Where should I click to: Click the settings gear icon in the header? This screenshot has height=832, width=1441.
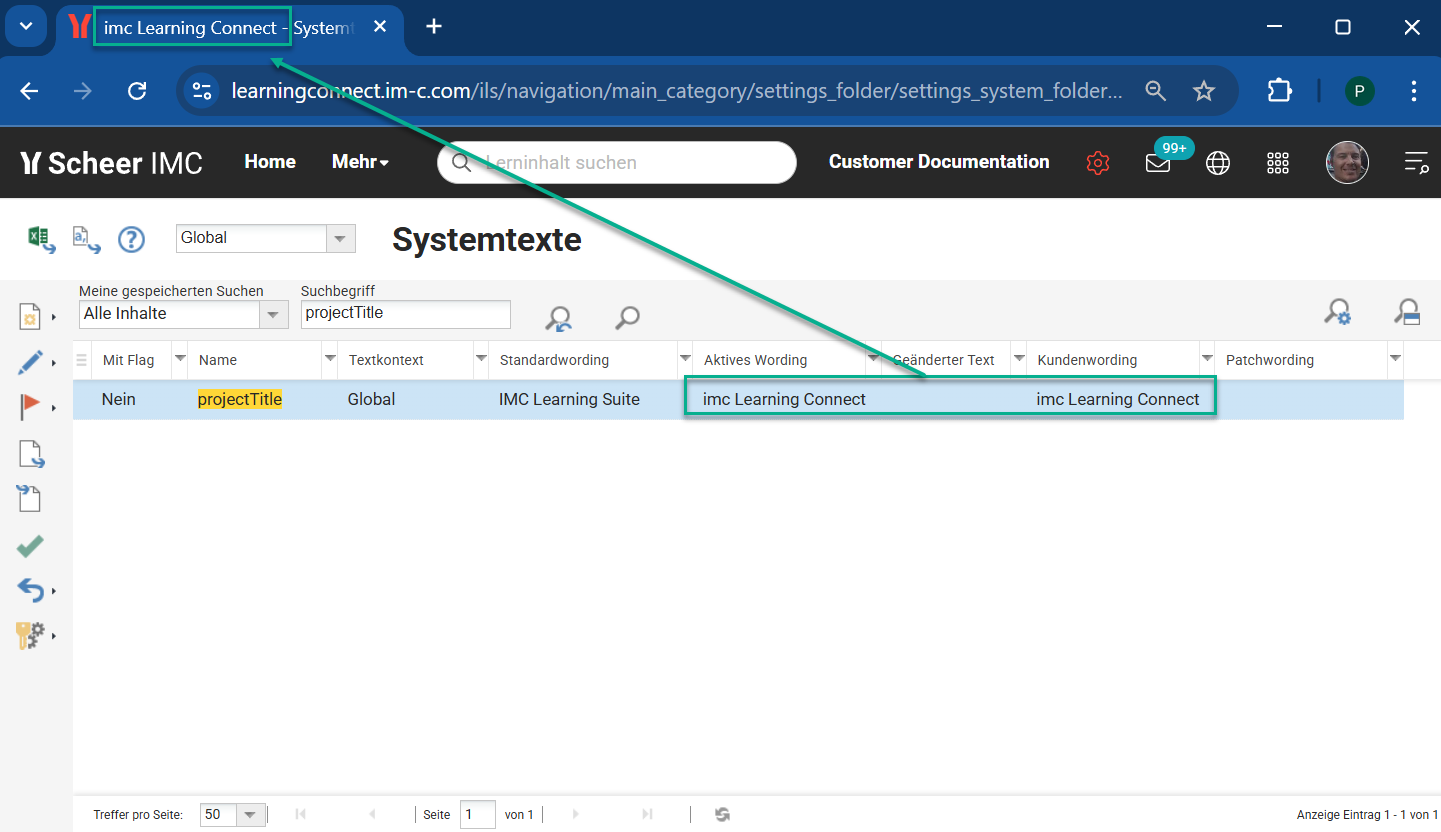point(1097,162)
